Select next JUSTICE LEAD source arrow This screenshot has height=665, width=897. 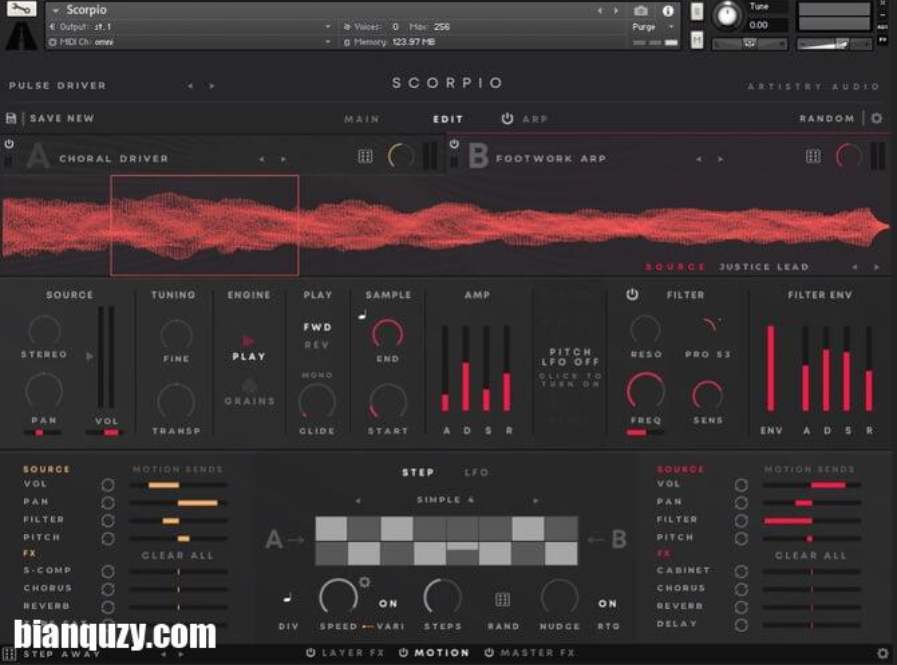[x=876, y=267]
